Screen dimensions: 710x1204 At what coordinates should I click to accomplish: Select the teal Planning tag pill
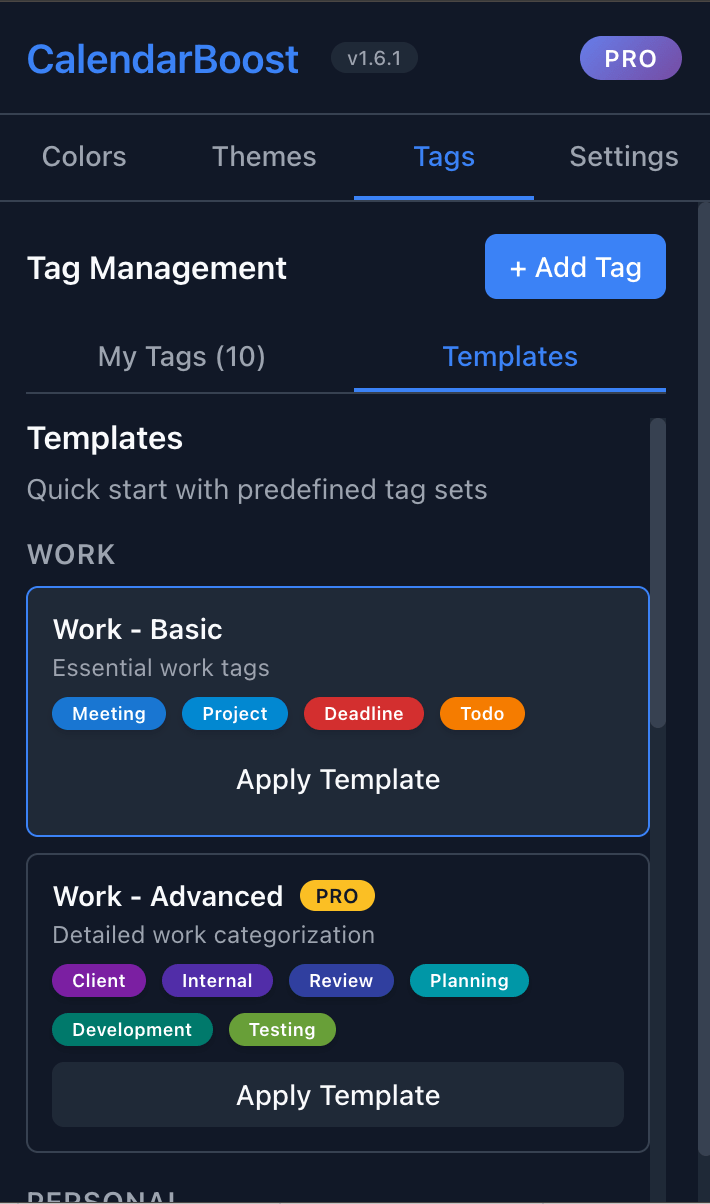[x=469, y=980]
